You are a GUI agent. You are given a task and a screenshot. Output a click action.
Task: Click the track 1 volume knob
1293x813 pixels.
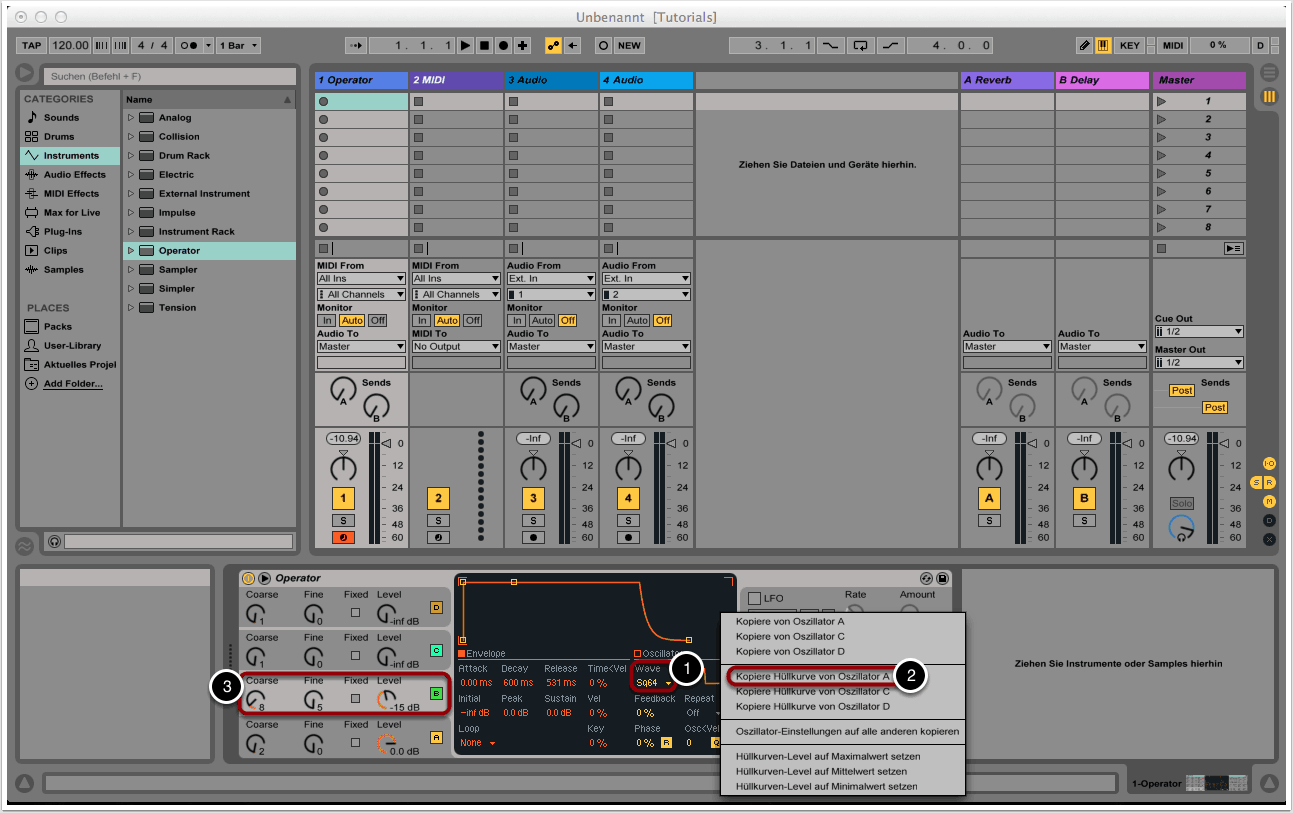pos(343,469)
